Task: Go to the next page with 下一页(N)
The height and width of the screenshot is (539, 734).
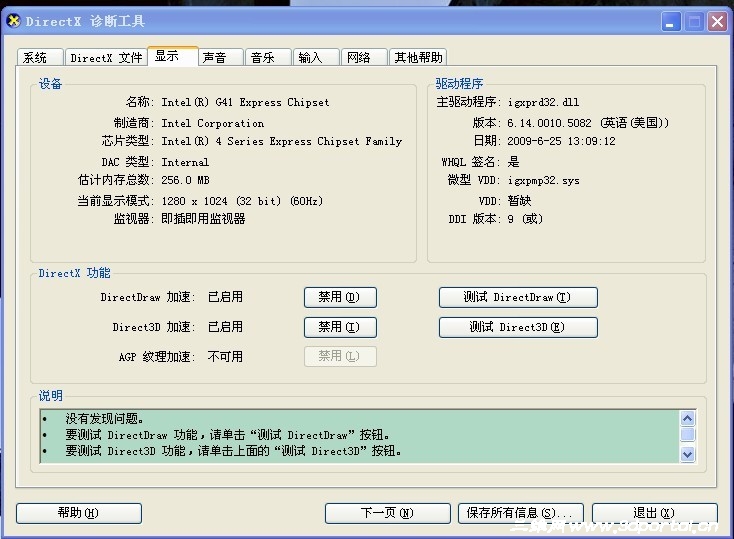Action: tap(388, 513)
